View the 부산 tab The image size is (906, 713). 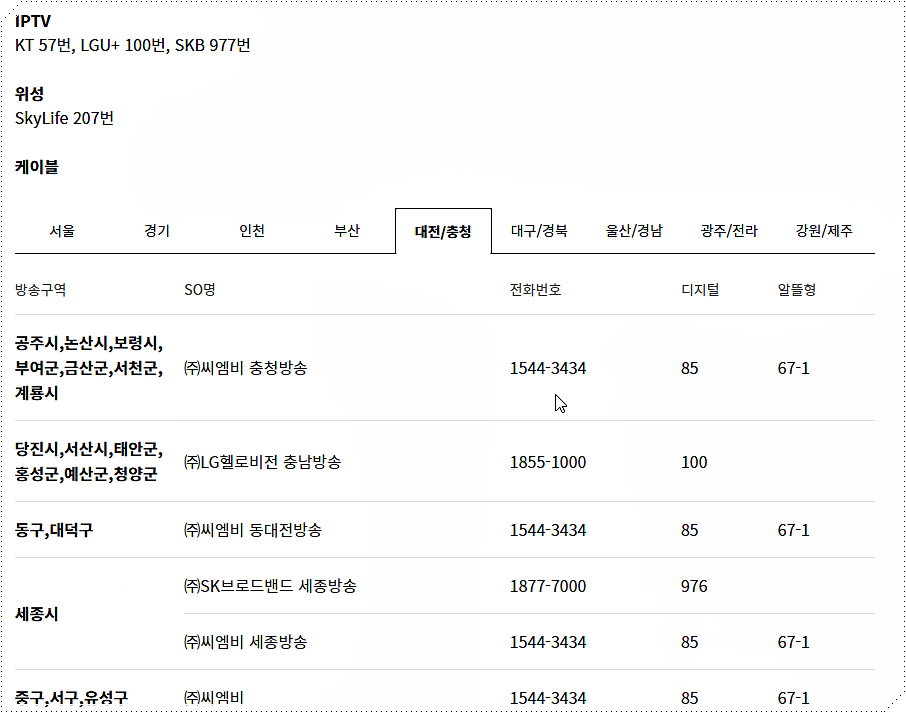click(x=347, y=230)
